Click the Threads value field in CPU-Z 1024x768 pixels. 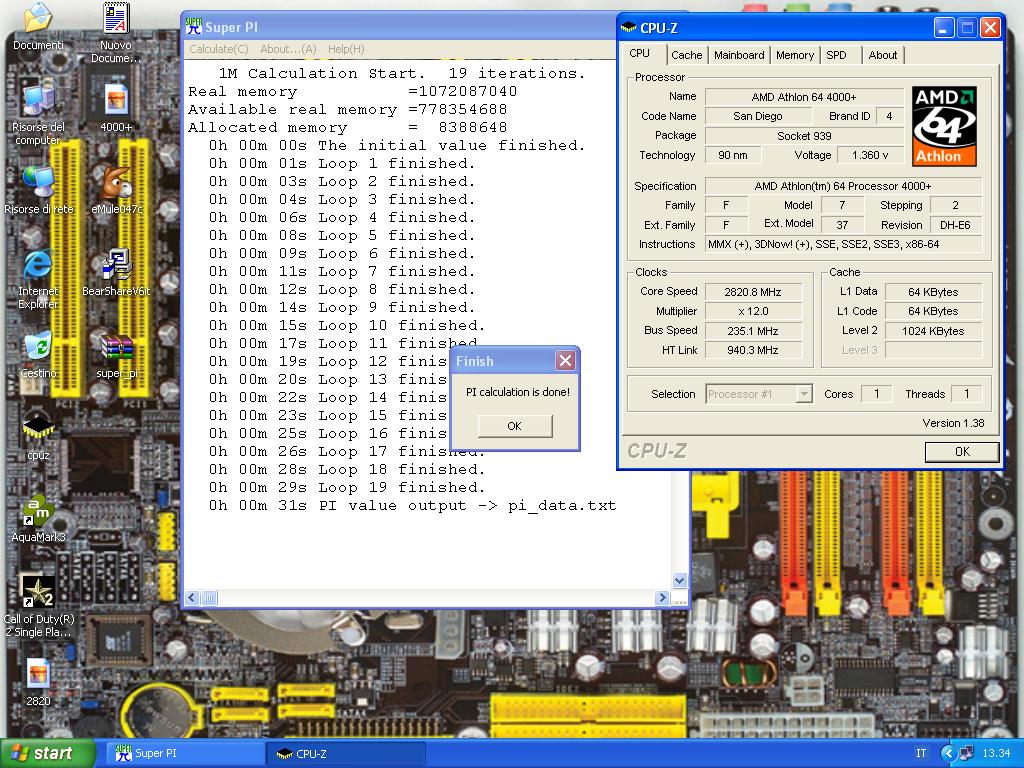(967, 394)
